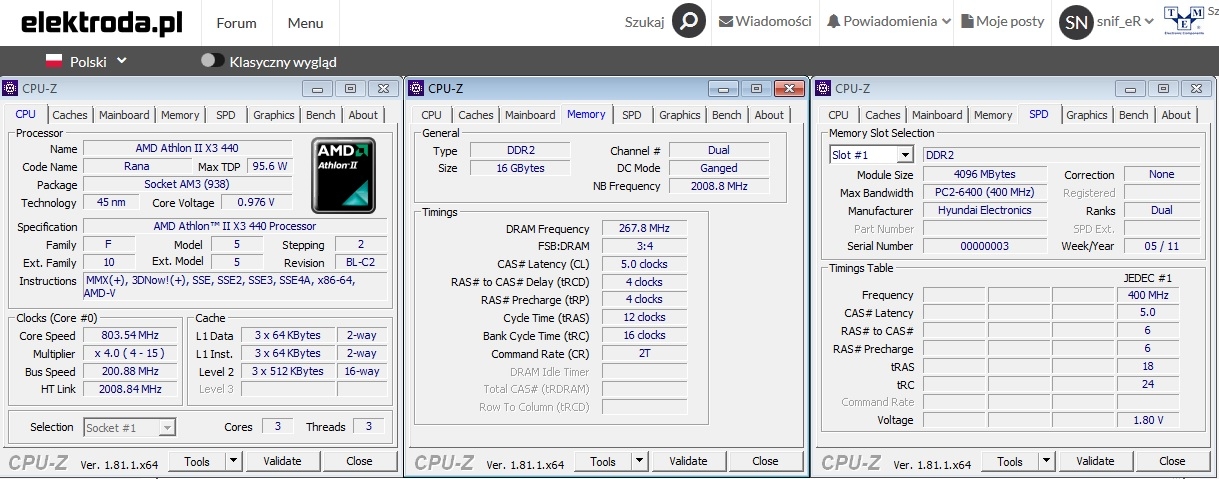Click AMD Athlon II processor logo
The image size is (1219, 479).
[343, 176]
